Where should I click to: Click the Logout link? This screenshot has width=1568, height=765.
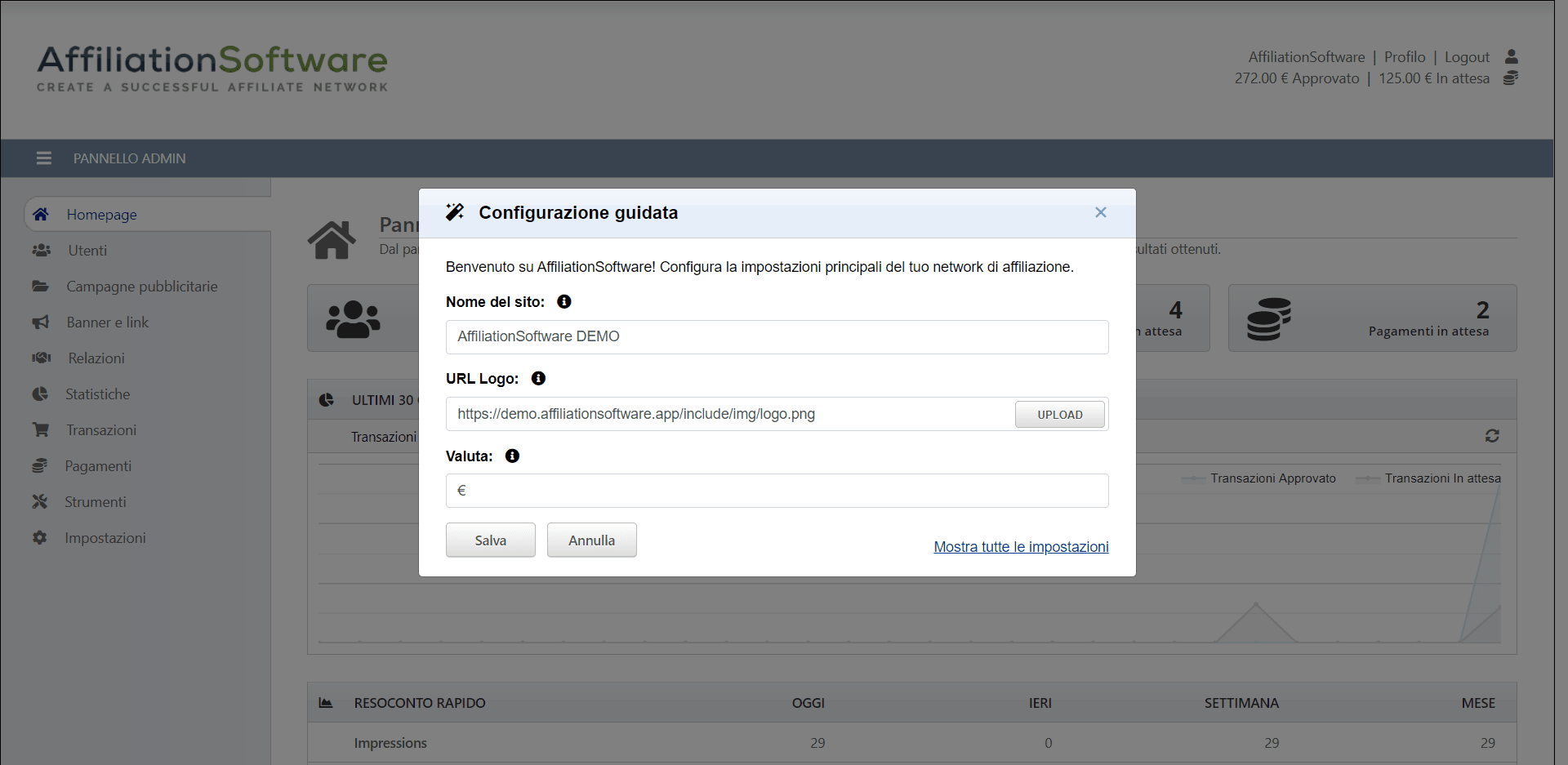(x=1467, y=57)
